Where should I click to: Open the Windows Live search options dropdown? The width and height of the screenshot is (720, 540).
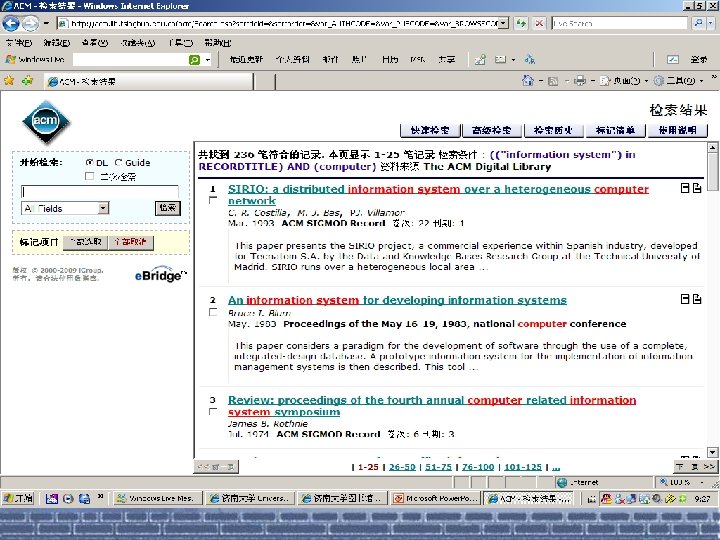click(x=208, y=60)
